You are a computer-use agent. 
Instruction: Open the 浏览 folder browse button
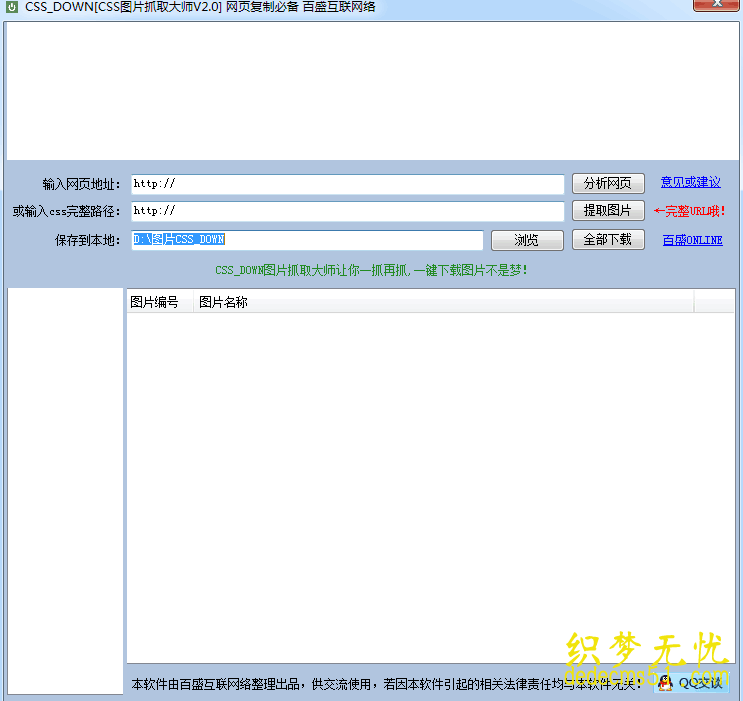point(526,240)
